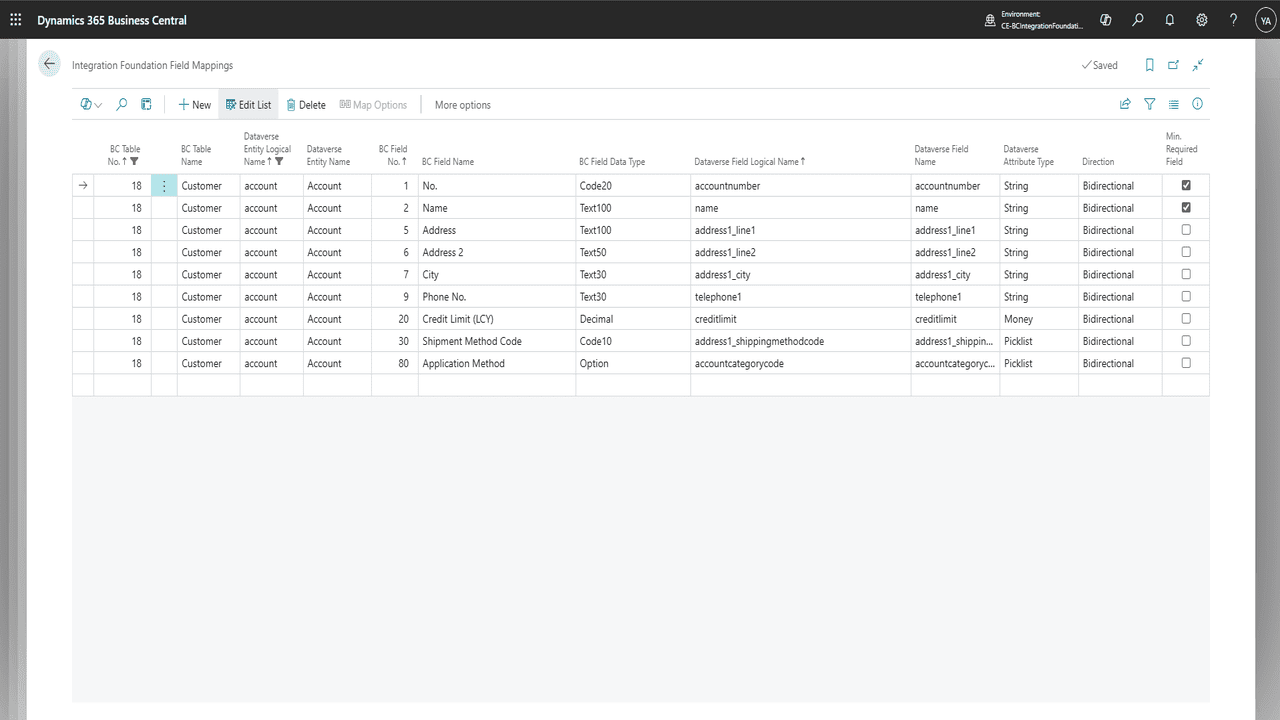Check Min. Required for Shipment Method Code row
The height and width of the screenshot is (720, 1280).
(1186, 341)
